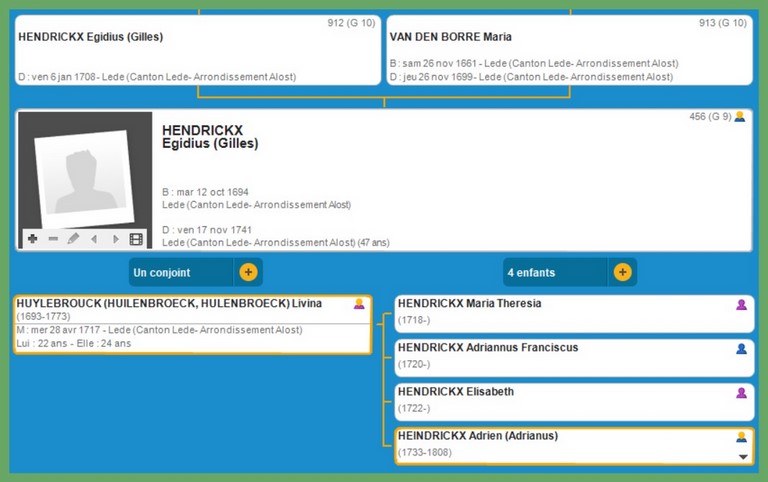Click the add photo plus icon
768x482 pixels.
pos(32,239)
